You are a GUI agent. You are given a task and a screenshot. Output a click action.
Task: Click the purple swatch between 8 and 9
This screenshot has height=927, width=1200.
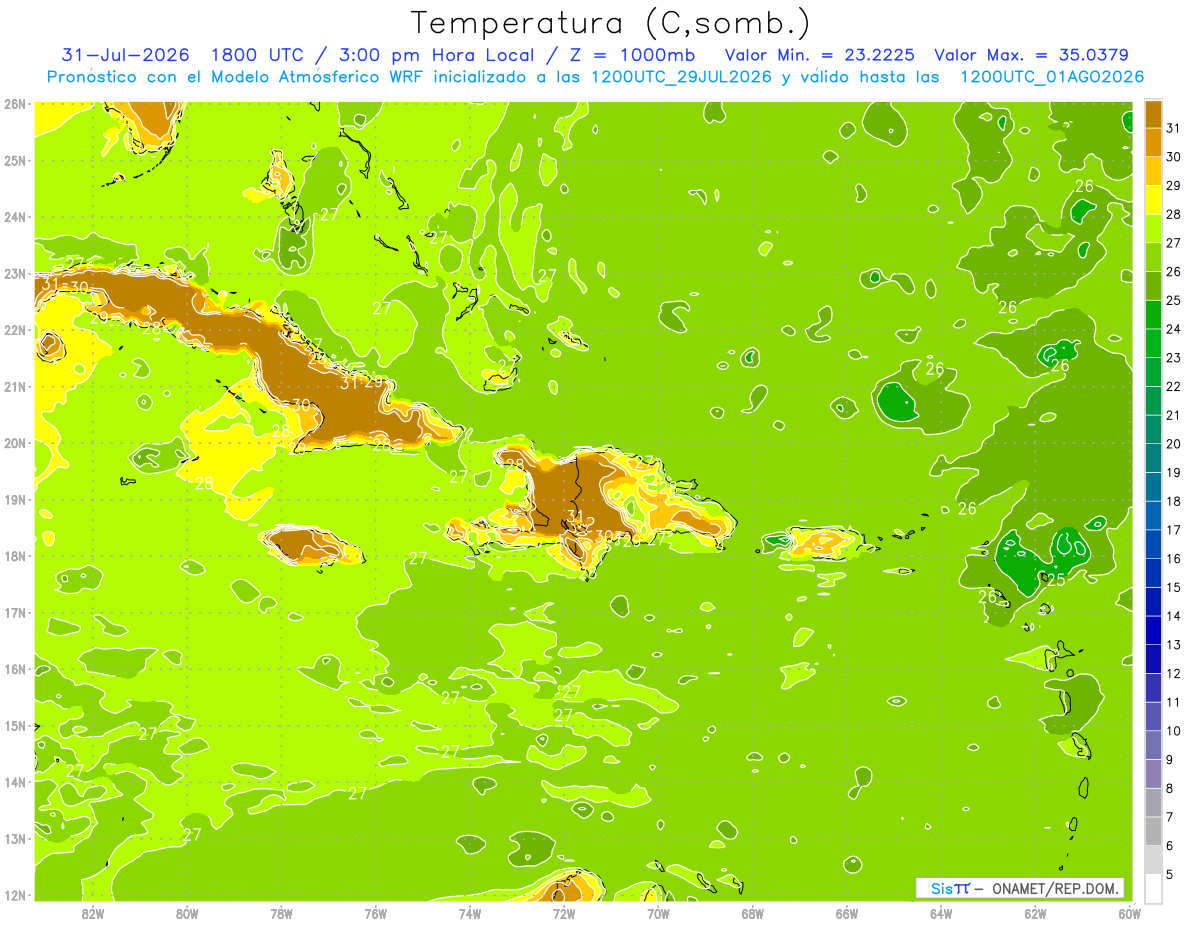tap(1153, 773)
